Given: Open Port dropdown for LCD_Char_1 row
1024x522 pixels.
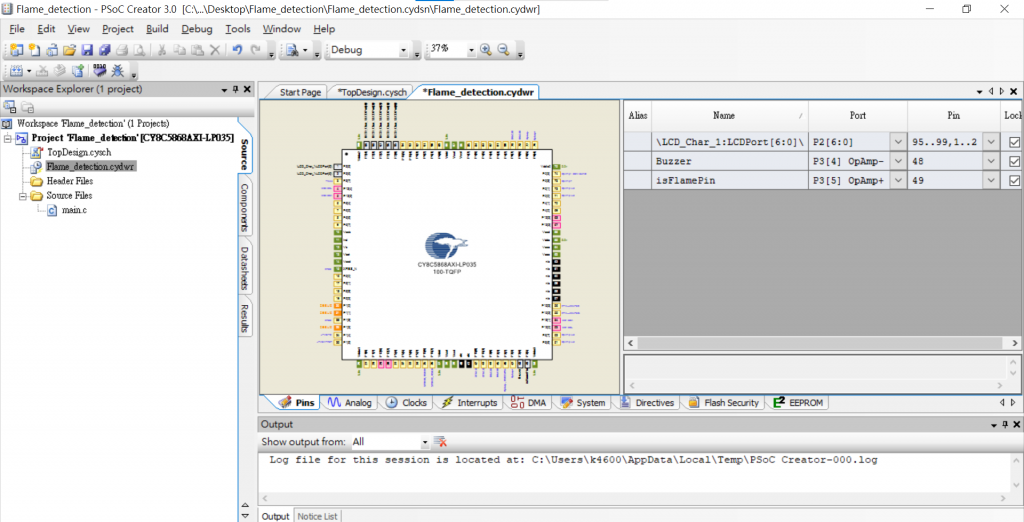Looking at the screenshot, I should click(898, 142).
